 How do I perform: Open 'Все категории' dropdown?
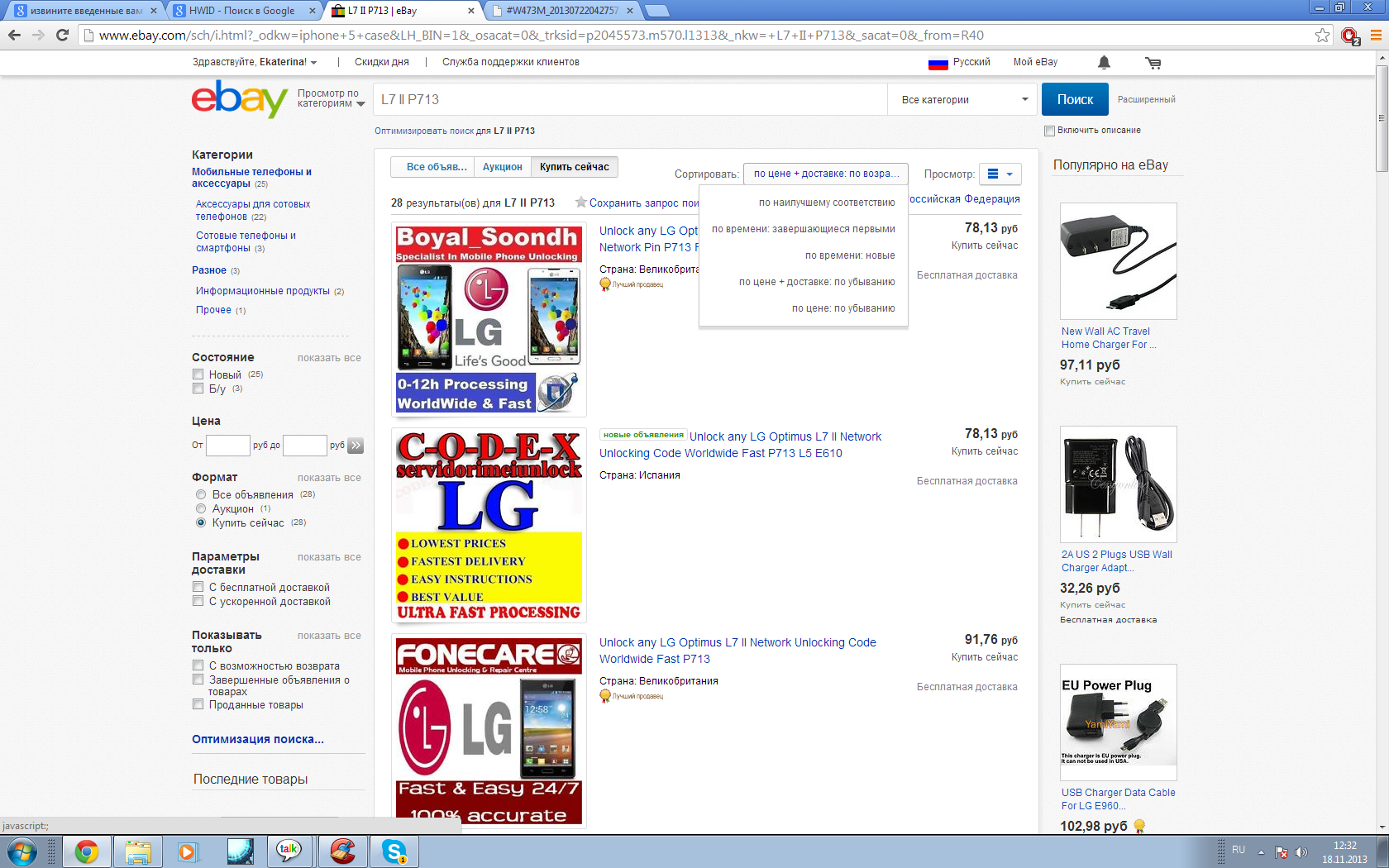(963, 99)
